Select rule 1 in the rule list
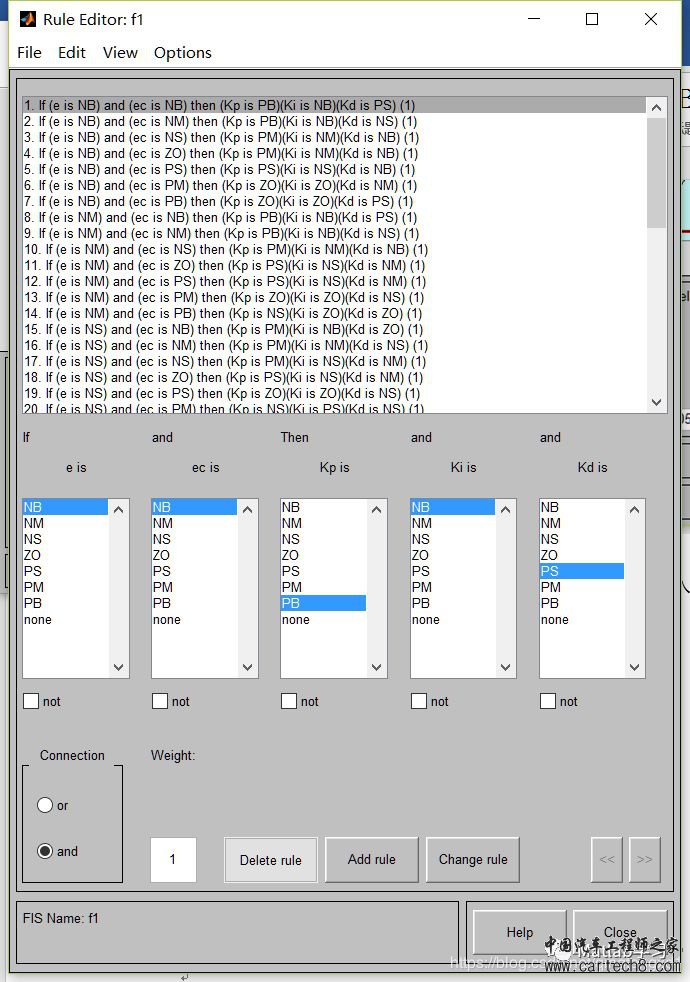 334,105
